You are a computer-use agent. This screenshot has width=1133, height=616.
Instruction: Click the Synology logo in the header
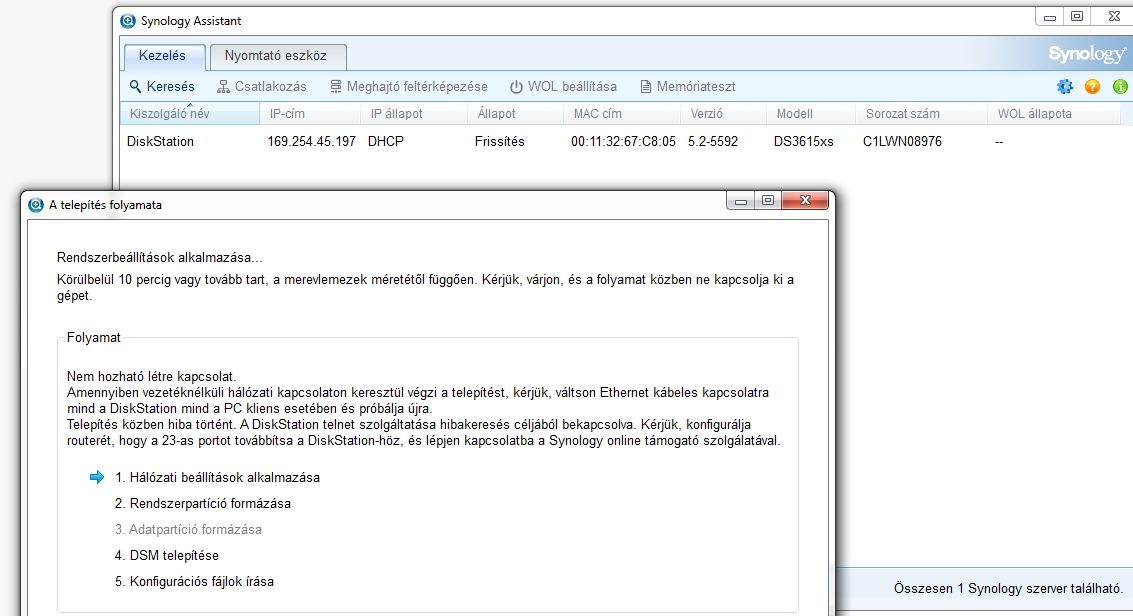[x=1087, y=54]
